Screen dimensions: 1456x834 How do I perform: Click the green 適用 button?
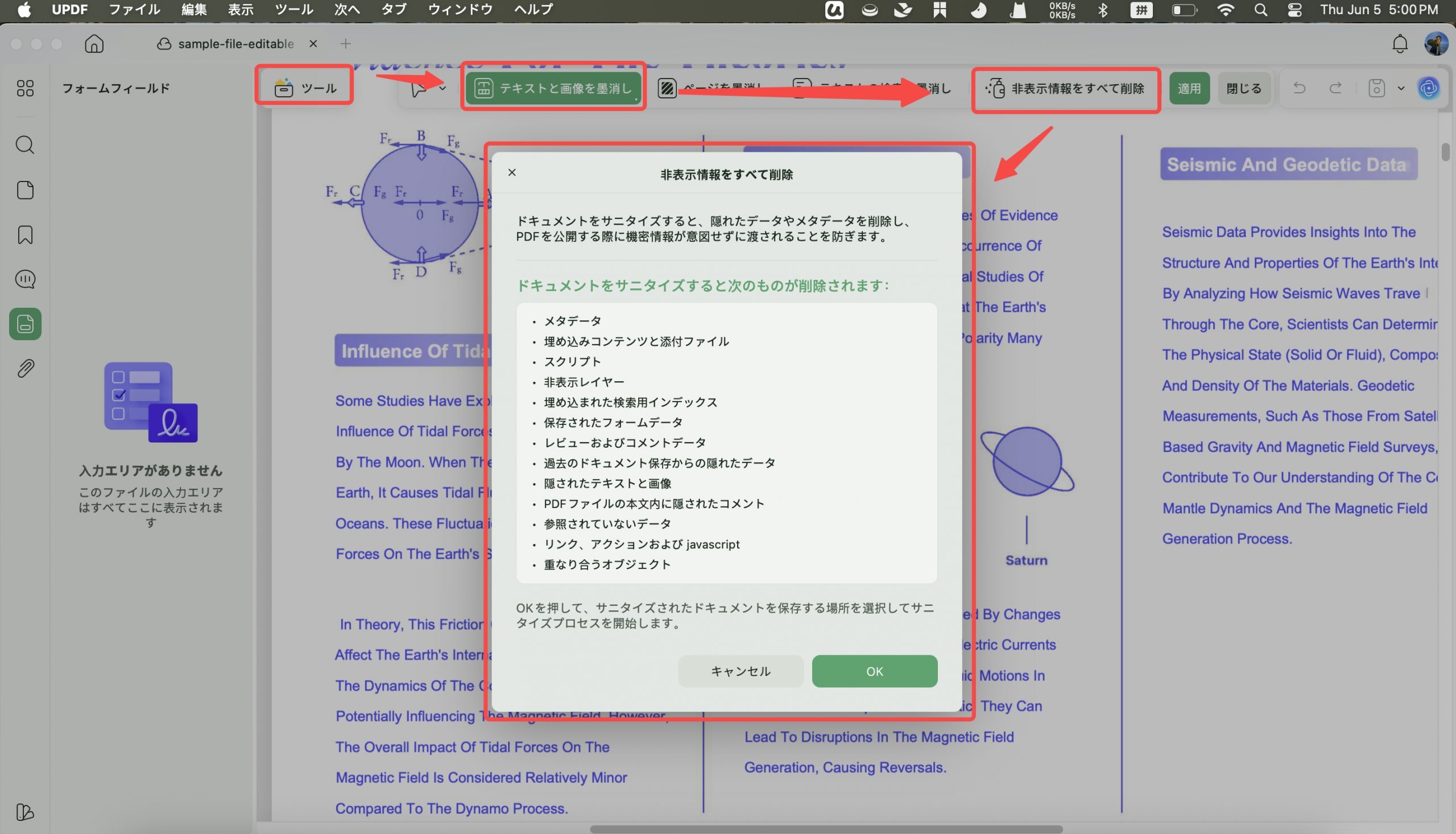coord(1189,88)
